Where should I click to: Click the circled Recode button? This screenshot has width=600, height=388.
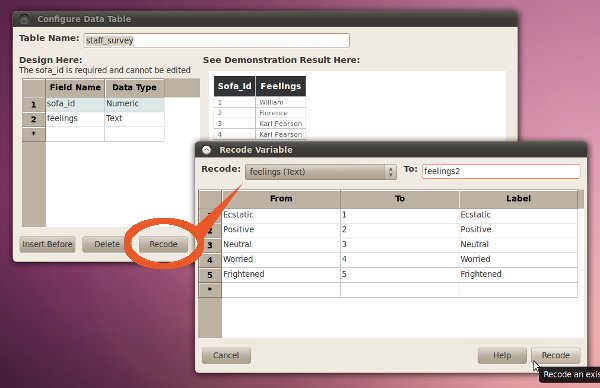(163, 244)
